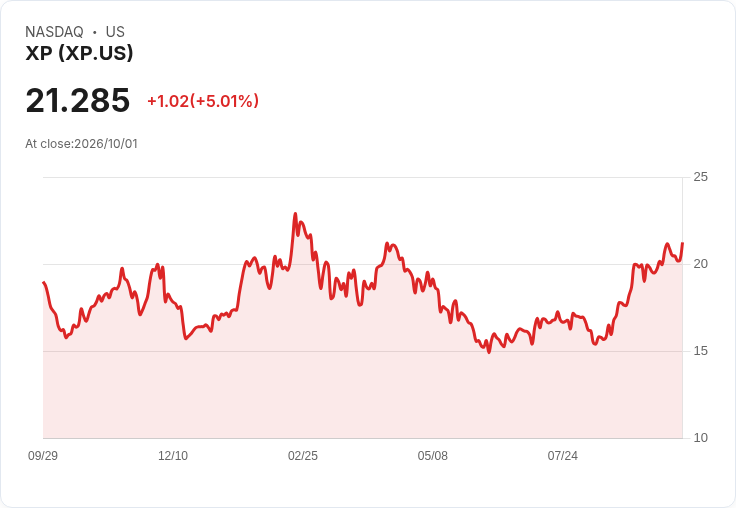Click the XP (XP.US) stock title
Image resolution: width=736 pixels, height=508 pixels.
click(x=79, y=53)
